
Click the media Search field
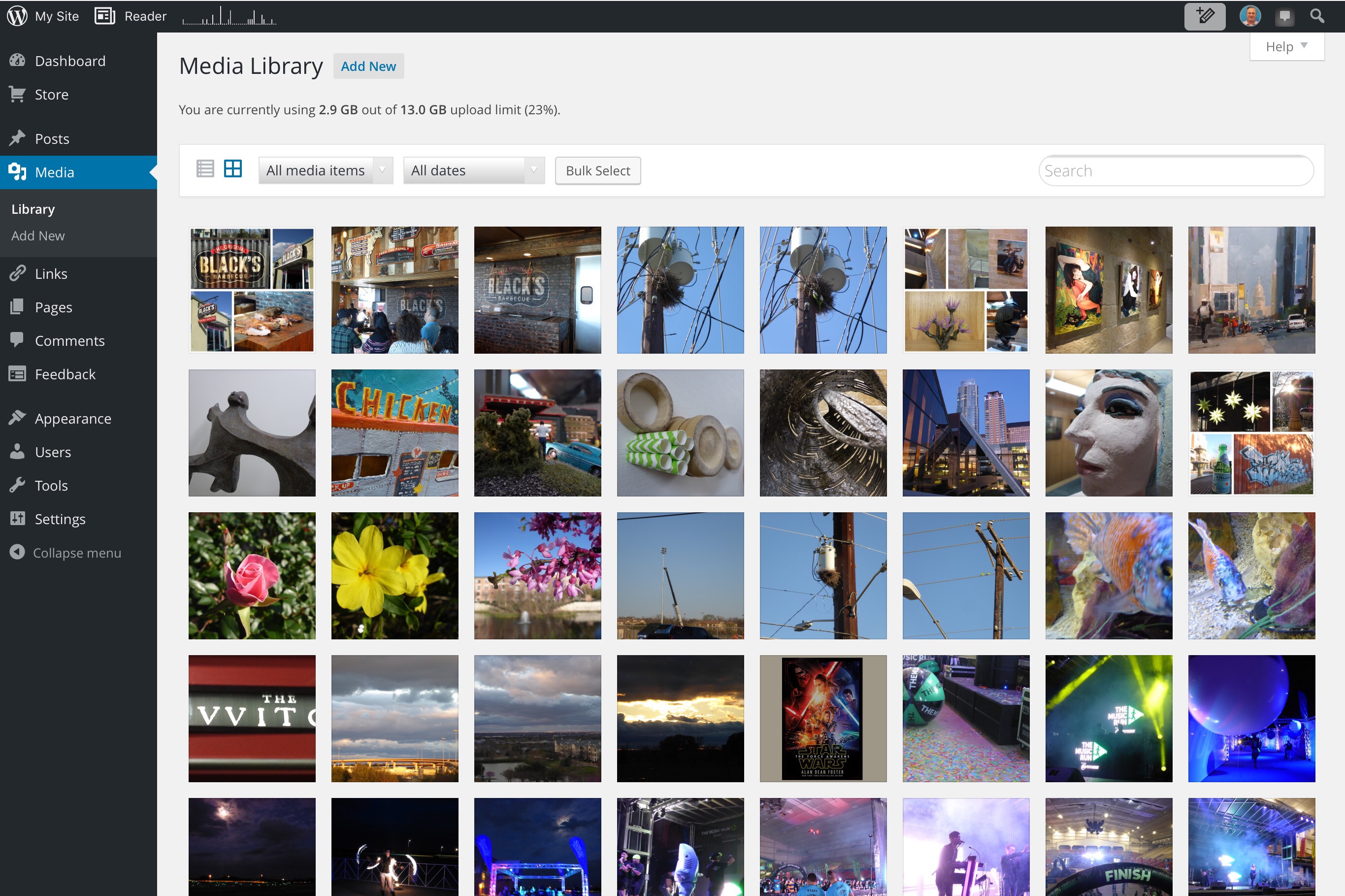tap(1175, 170)
